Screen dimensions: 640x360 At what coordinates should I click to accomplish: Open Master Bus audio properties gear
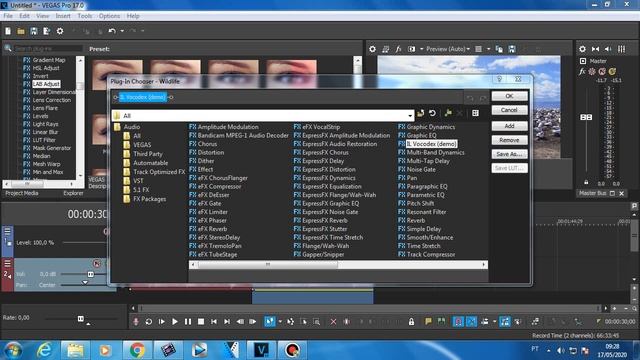(582, 49)
